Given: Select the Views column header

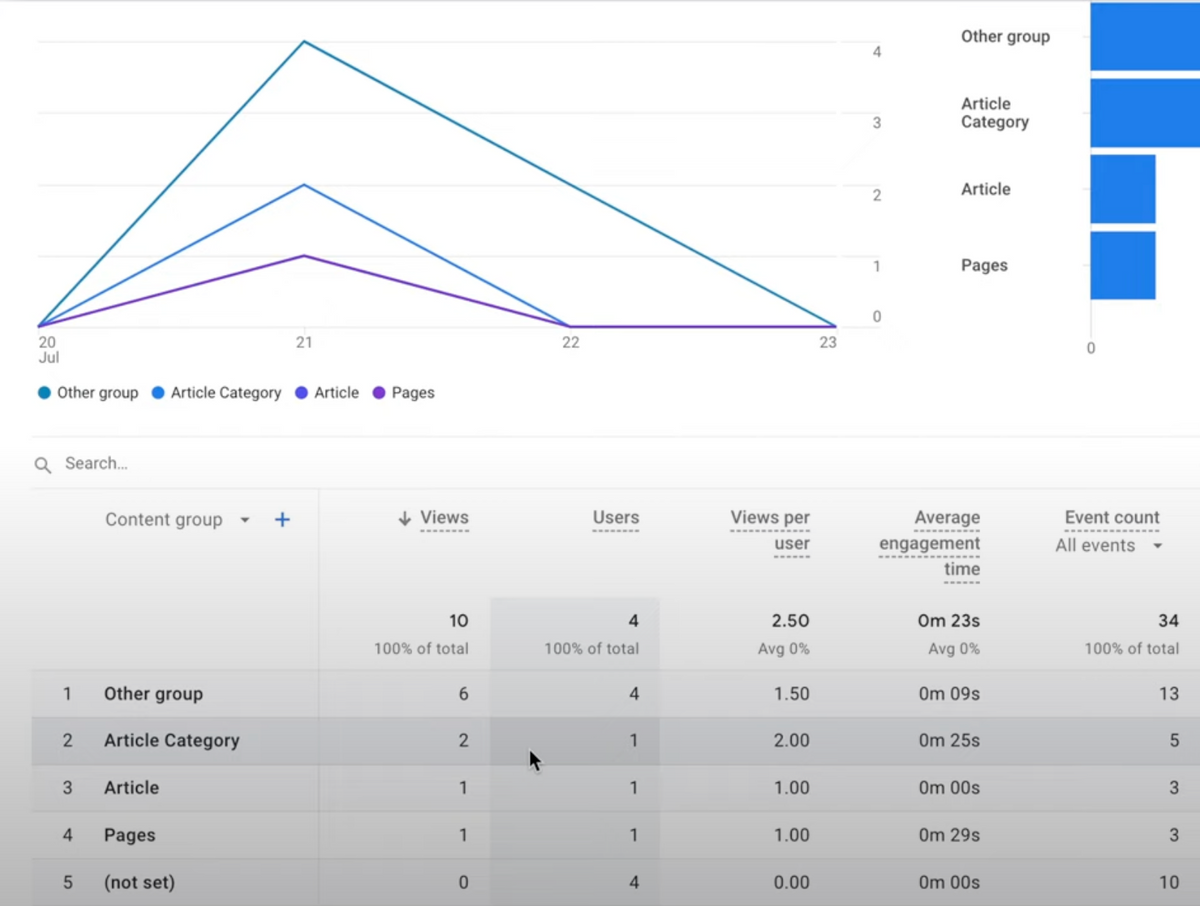Looking at the screenshot, I should coord(444,518).
